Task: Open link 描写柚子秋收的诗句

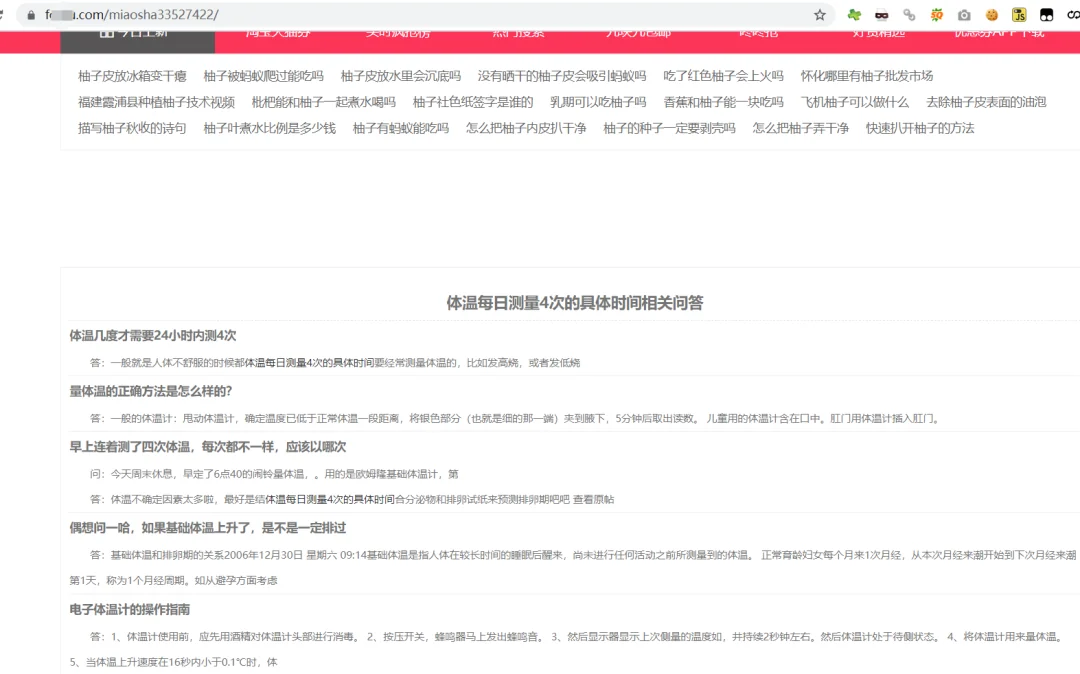Action: click(132, 128)
